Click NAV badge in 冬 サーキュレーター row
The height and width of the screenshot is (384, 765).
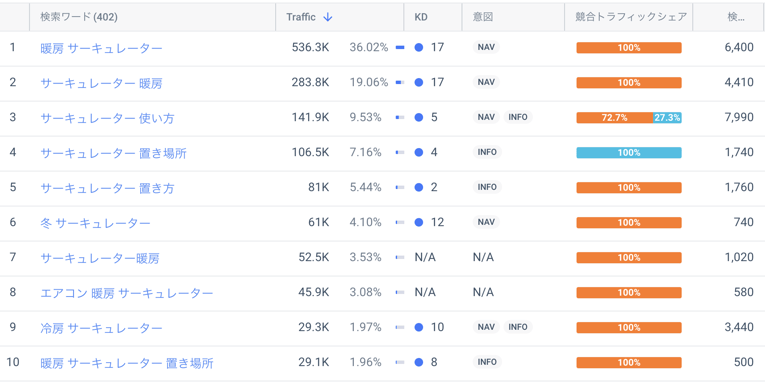point(486,222)
